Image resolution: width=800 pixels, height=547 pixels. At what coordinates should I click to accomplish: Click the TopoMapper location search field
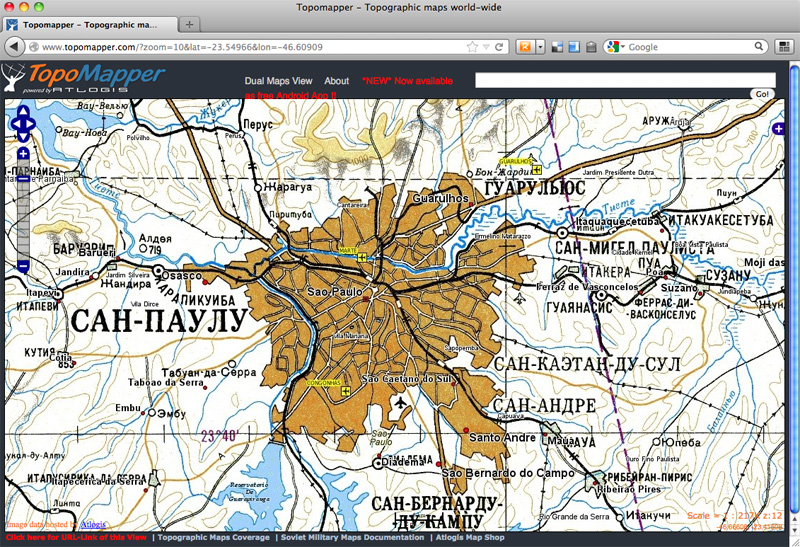[624, 81]
